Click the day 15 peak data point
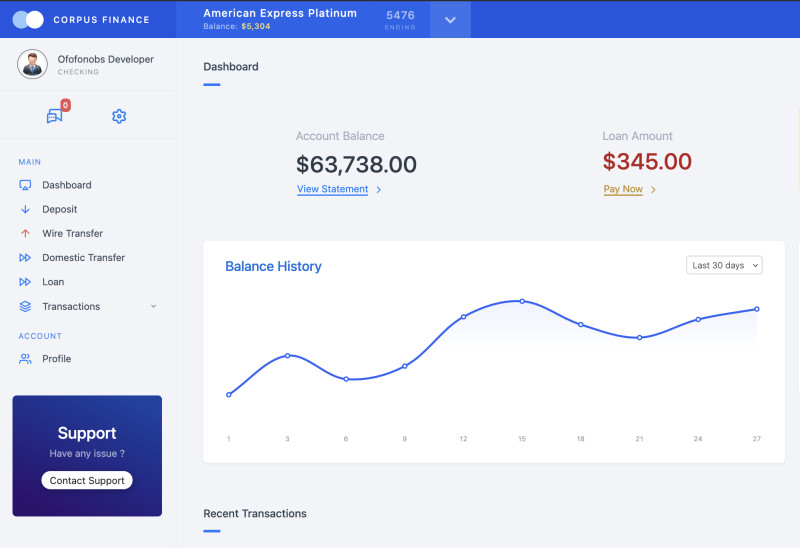The width and height of the screenshot is (800, 548). [522, 301]
